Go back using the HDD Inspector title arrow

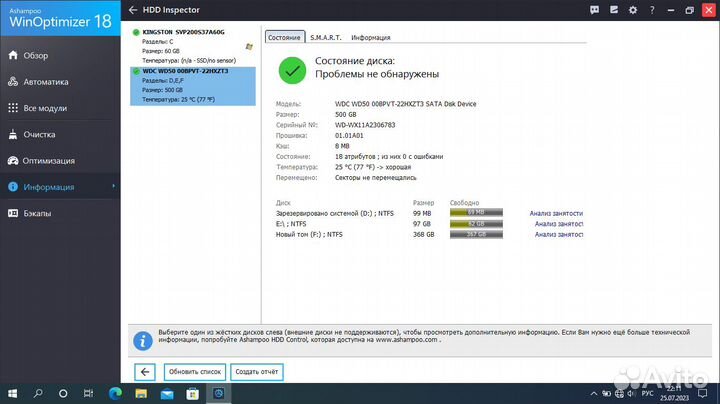[133, 10]
